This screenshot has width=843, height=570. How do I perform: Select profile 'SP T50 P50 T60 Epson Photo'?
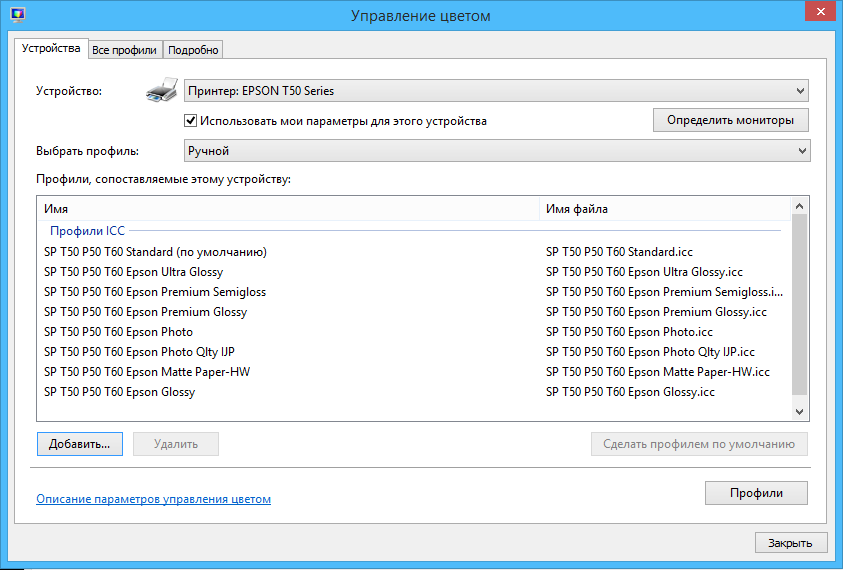pyautogui.click(x=118, y=332)
